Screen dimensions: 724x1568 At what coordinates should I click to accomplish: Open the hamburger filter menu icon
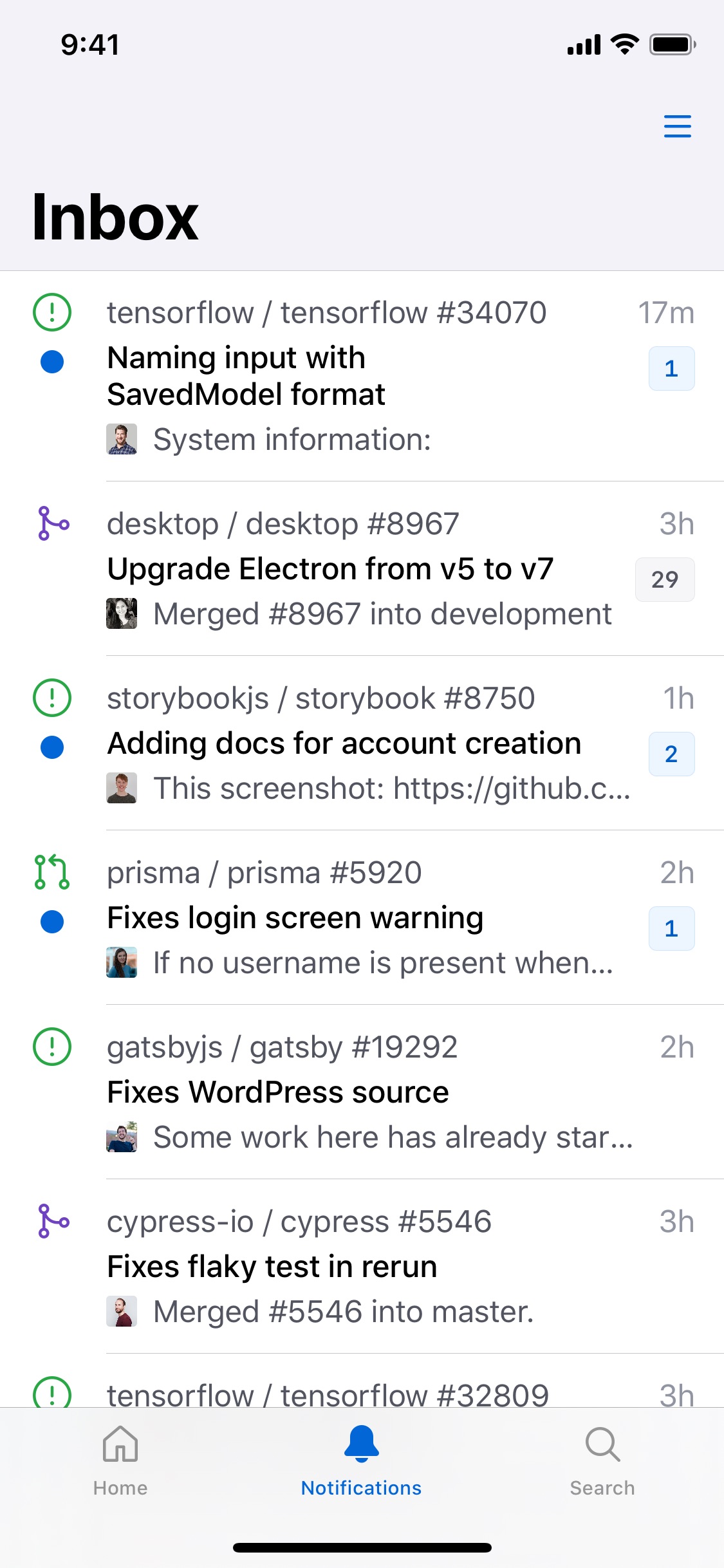pyautogui.click(x=677, y=126)
